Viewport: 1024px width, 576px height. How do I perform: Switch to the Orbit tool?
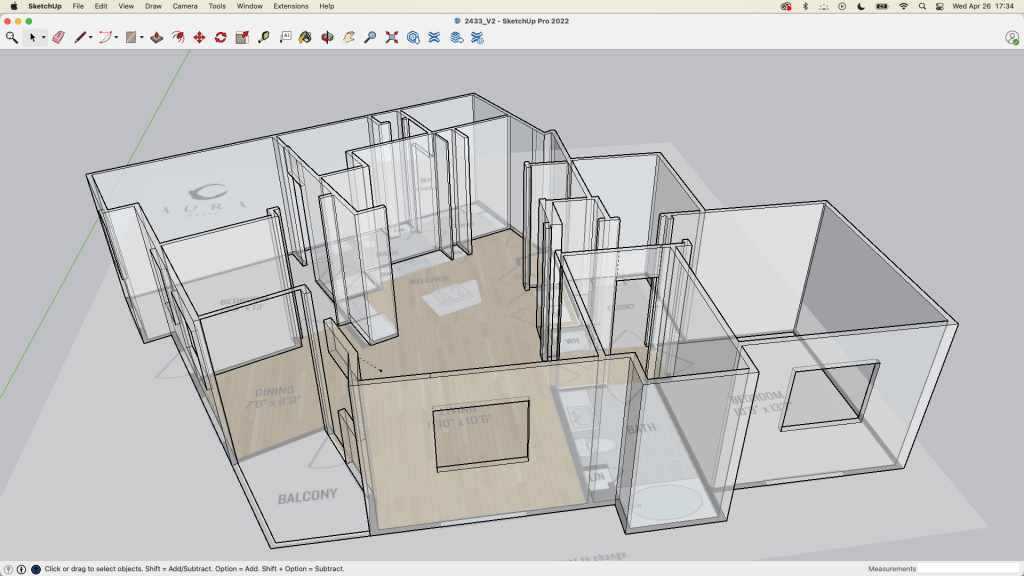click(327, 37)
